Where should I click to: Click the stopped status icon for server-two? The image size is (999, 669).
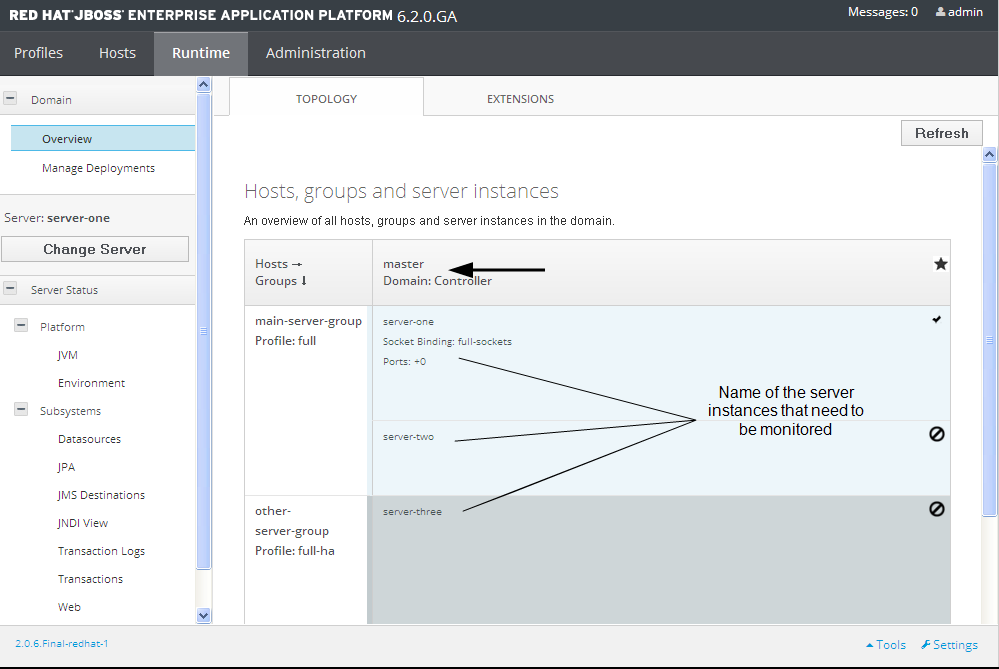(x=937, y=434)
